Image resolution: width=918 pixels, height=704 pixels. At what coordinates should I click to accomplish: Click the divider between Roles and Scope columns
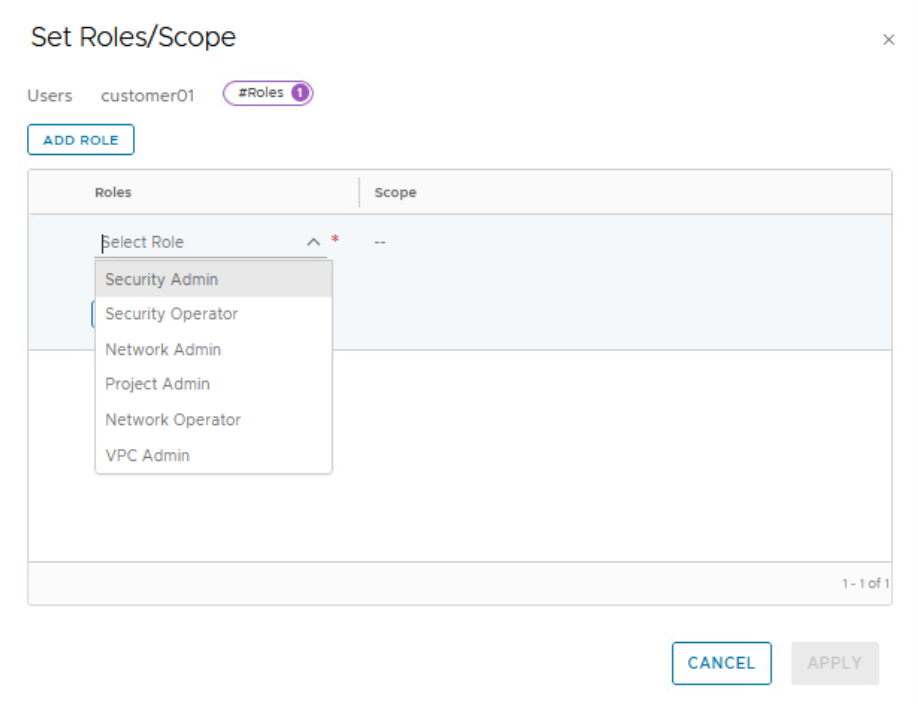pos(359,192)
